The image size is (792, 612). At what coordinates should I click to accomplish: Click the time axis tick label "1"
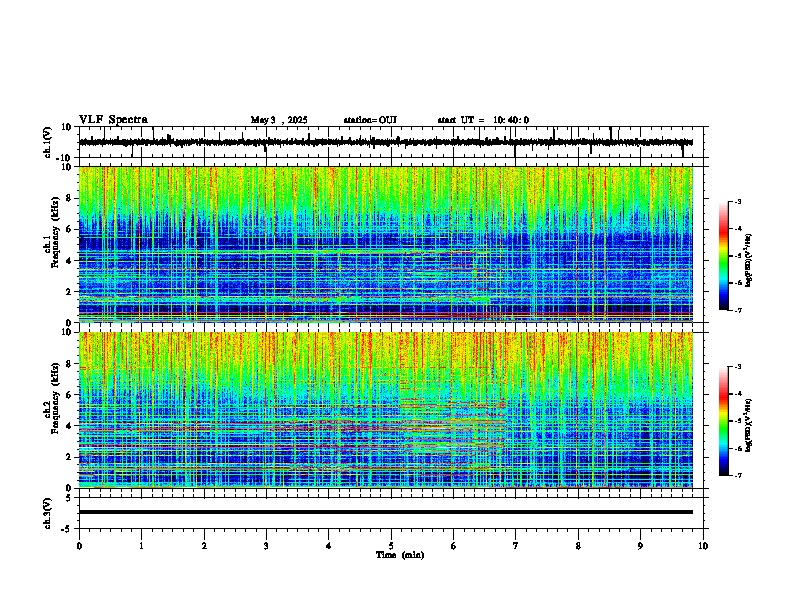(141, 546)
